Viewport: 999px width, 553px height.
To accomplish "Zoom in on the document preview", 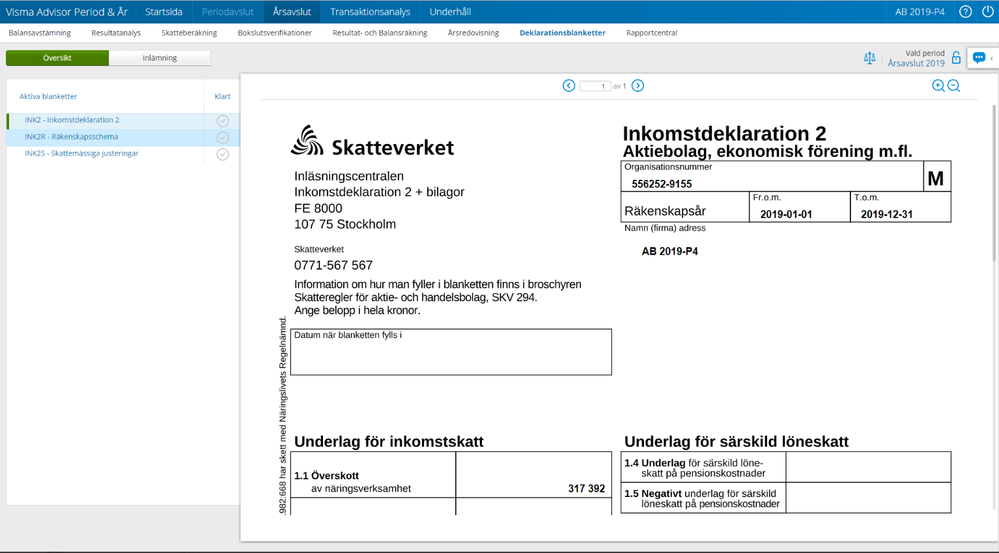I will coord(938,86).
